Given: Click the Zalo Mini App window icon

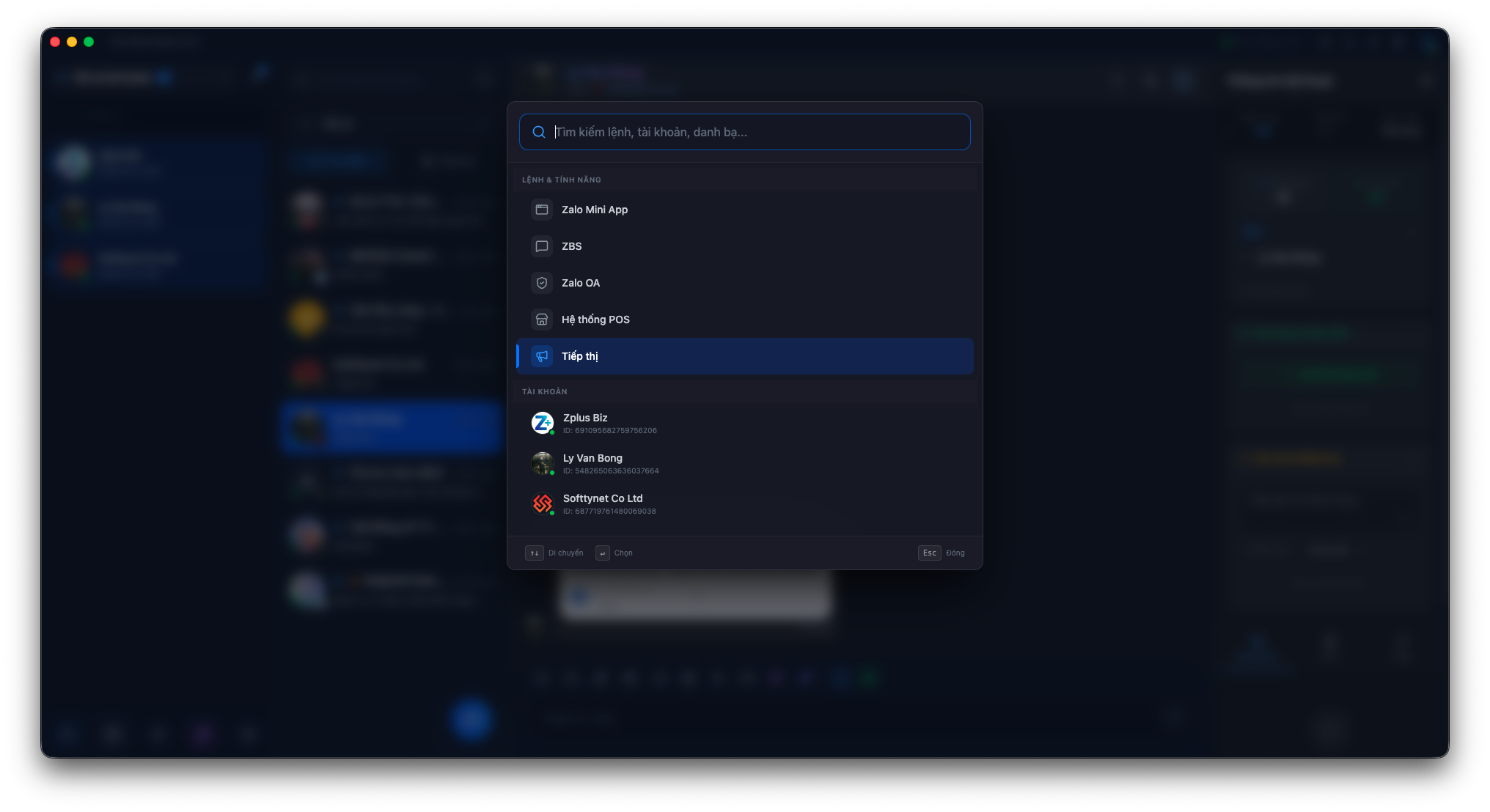Looking at the screenshot, I should click(x=542, y=210).
